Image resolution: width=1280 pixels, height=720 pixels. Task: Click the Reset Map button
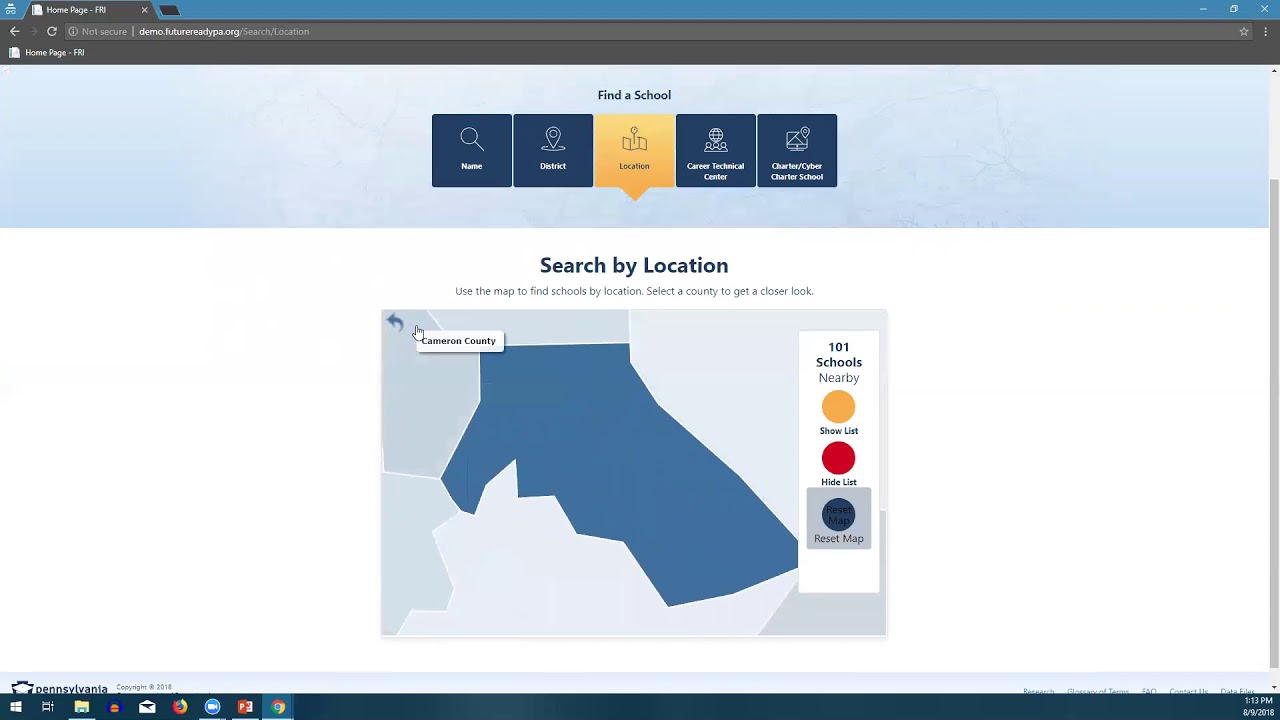[x=838, y=515]
